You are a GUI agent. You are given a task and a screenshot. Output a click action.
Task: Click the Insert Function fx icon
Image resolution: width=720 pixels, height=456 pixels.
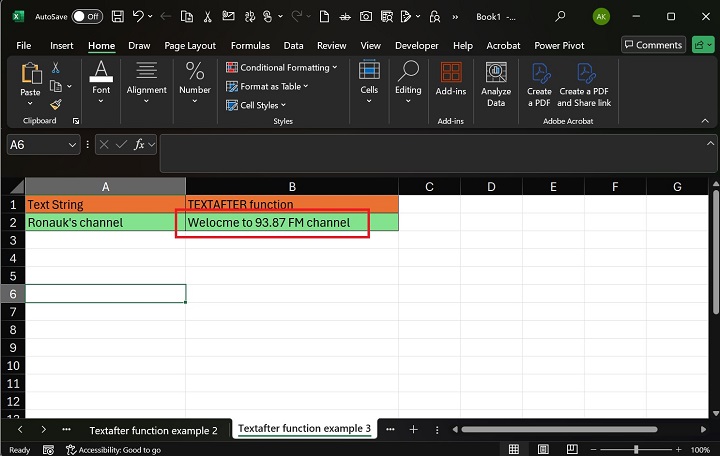pyautogui.click(x=140, y=145)
